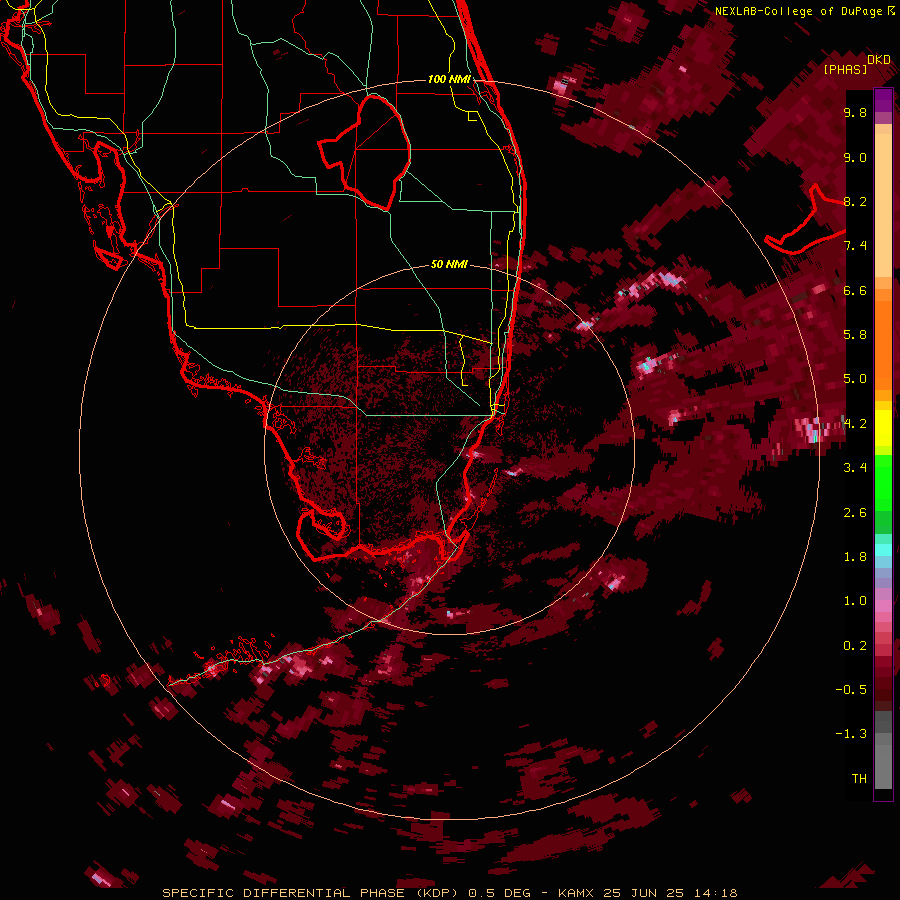Click the NEXLAB-College of DuPage credit text

(x=799, y=11)
